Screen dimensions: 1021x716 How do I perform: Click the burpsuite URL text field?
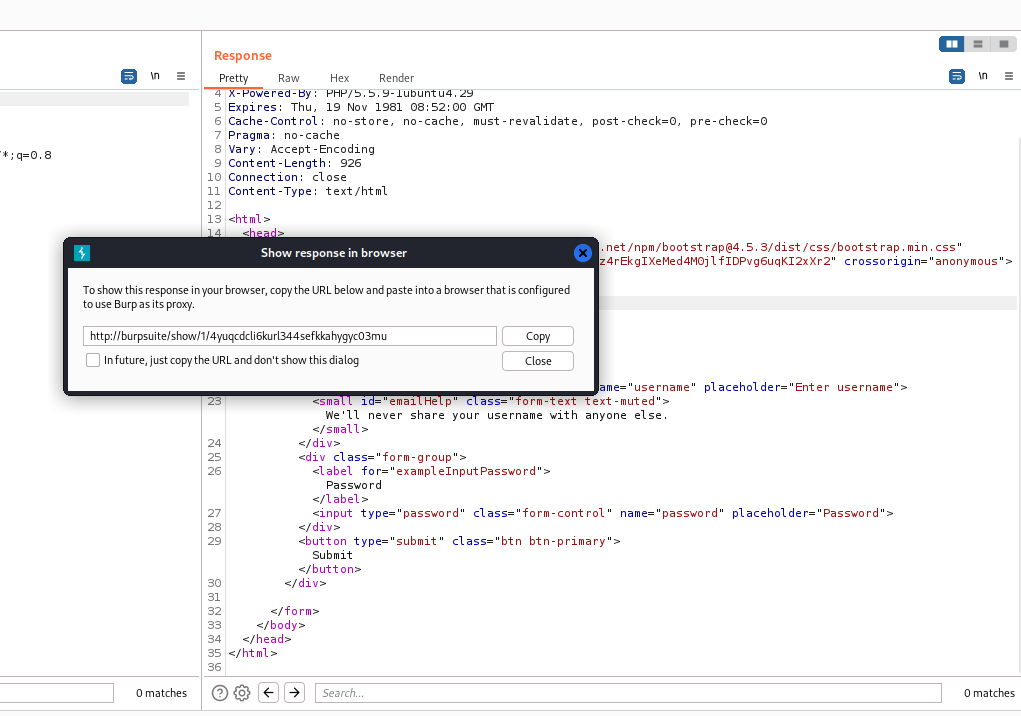tap(290, 336)
